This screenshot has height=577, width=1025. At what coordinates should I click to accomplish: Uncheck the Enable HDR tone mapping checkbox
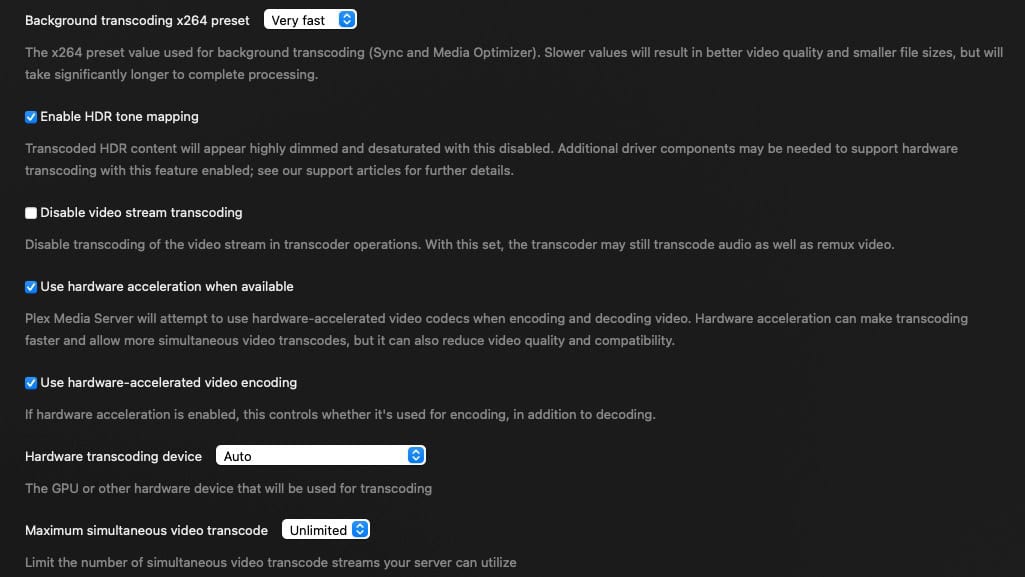tap(31, 117)
